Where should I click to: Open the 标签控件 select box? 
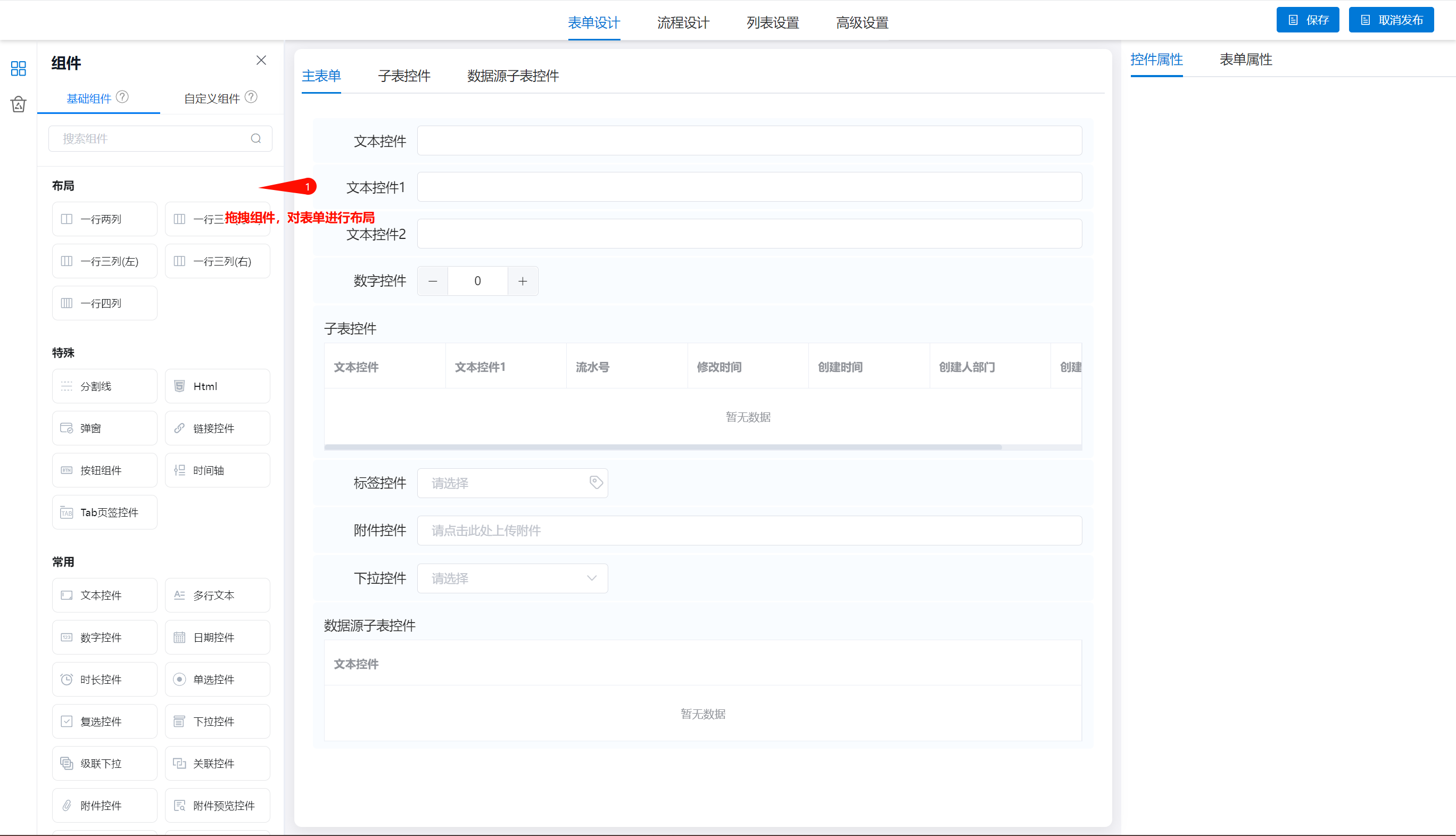click(x=505, y=483)
